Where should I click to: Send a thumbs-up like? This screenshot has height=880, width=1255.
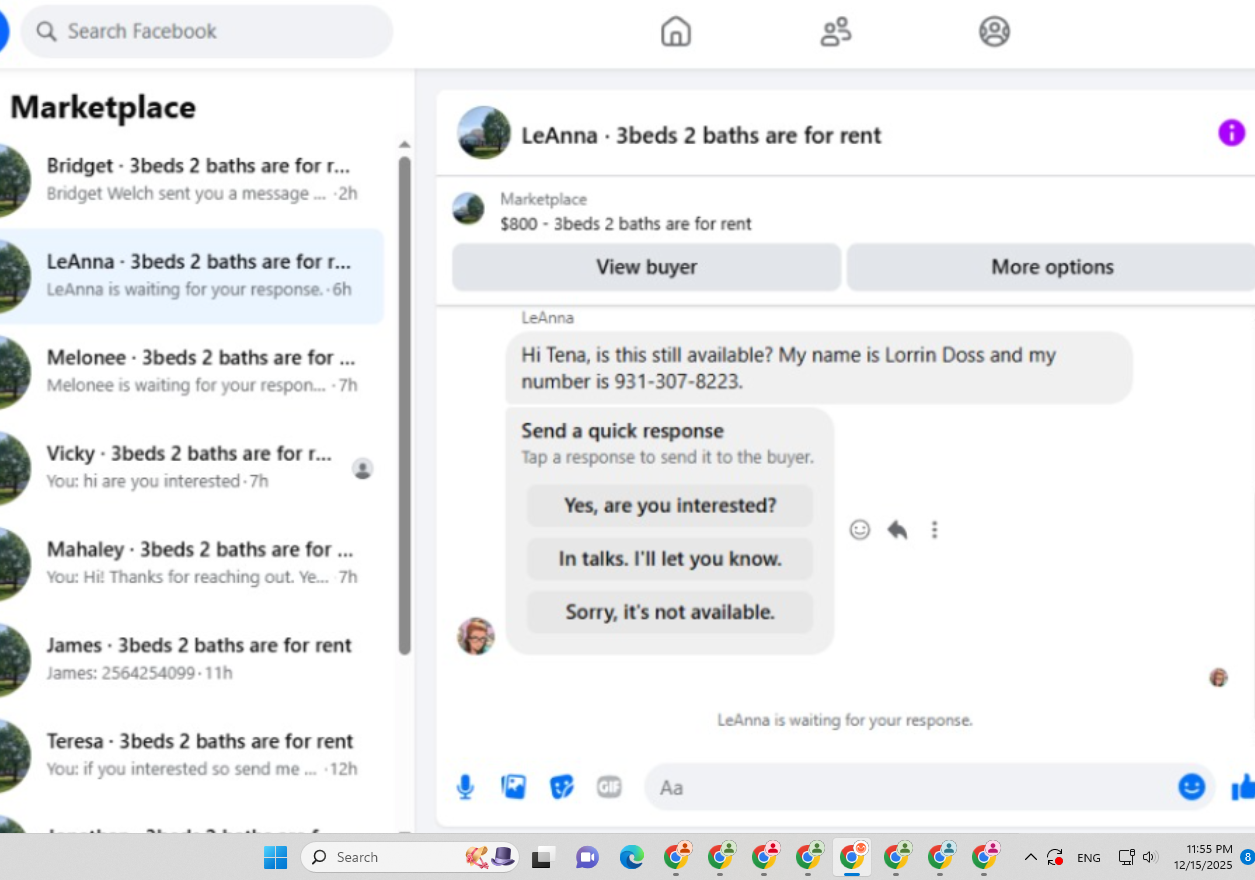[x=1243, y=787]
